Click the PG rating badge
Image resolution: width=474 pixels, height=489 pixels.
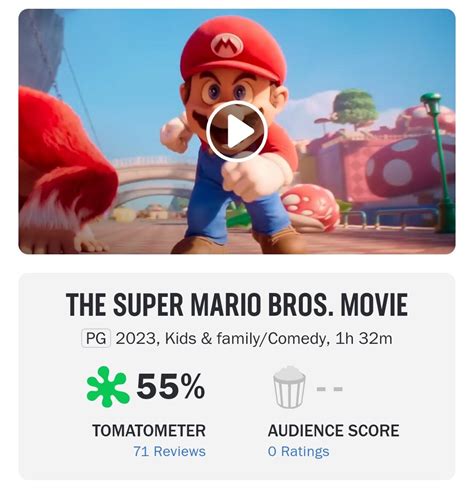pos(96,338)
